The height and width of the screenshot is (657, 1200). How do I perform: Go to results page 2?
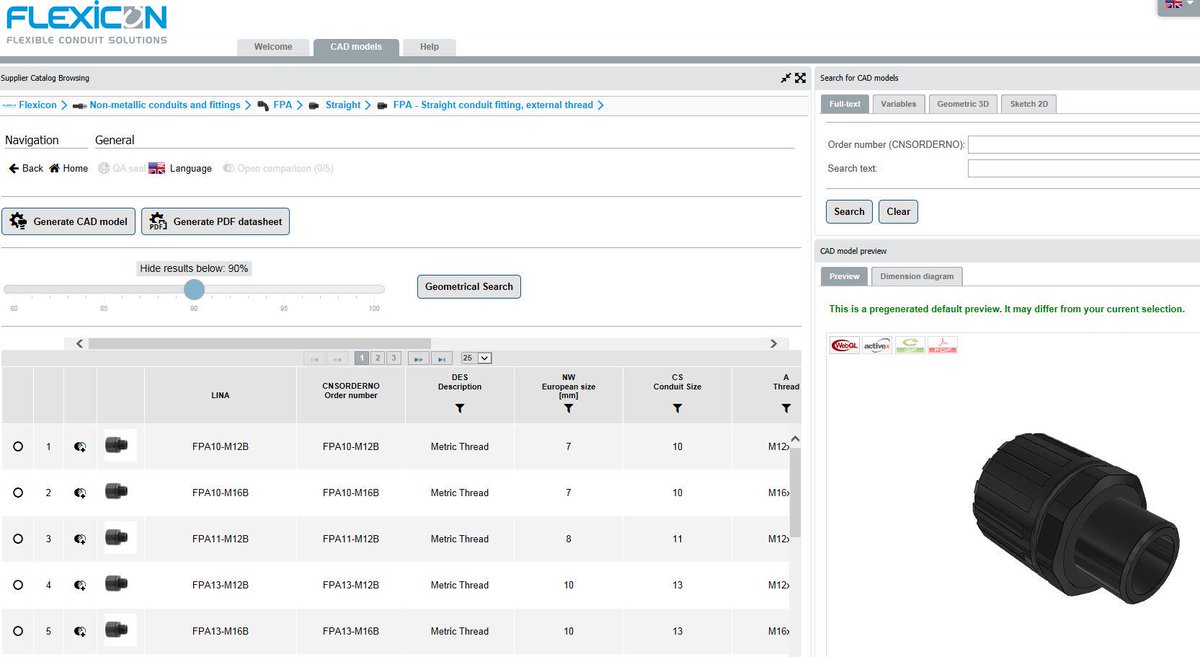click(378, 358)
